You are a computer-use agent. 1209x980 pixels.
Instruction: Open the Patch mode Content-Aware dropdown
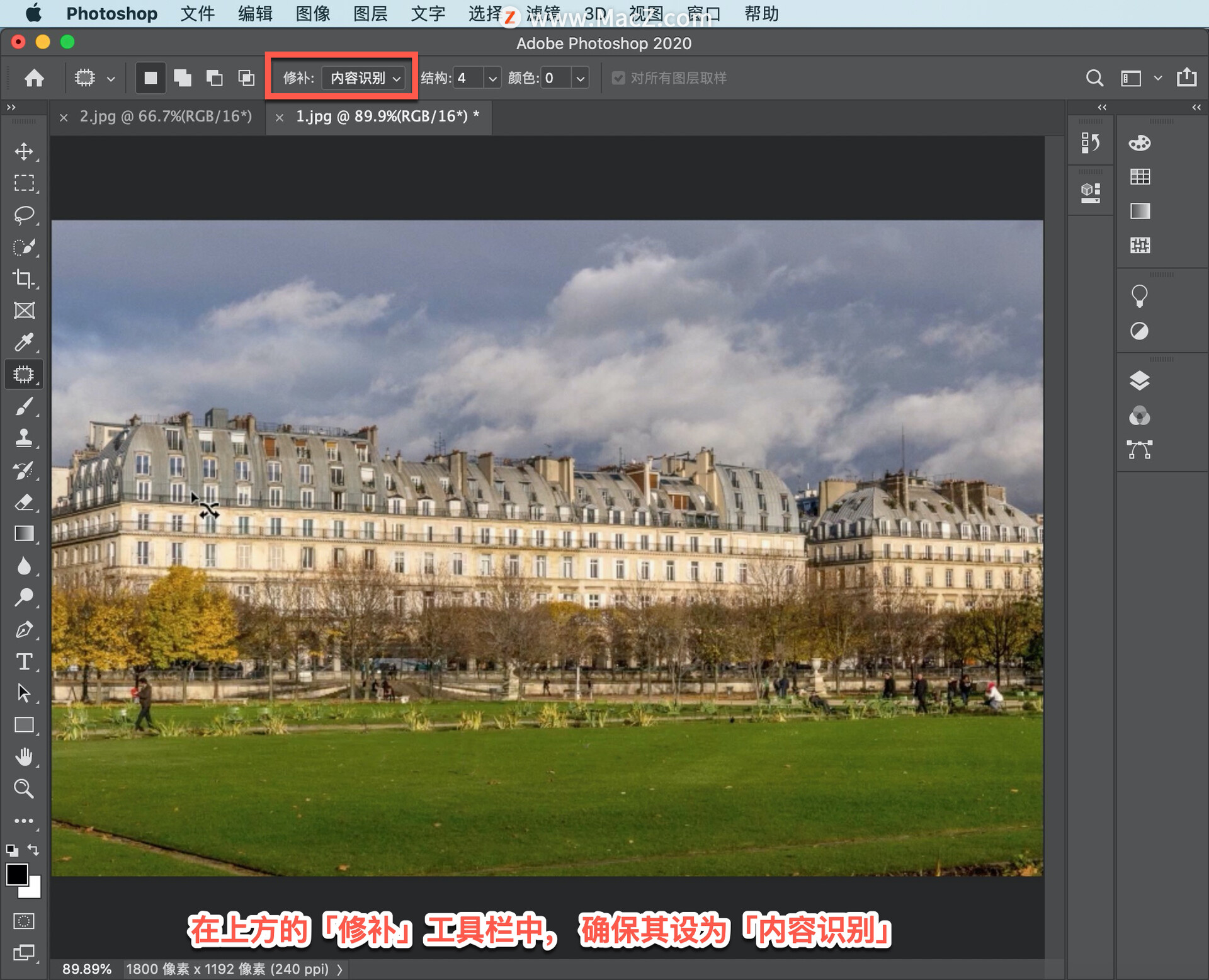click(x=363, y=78)
